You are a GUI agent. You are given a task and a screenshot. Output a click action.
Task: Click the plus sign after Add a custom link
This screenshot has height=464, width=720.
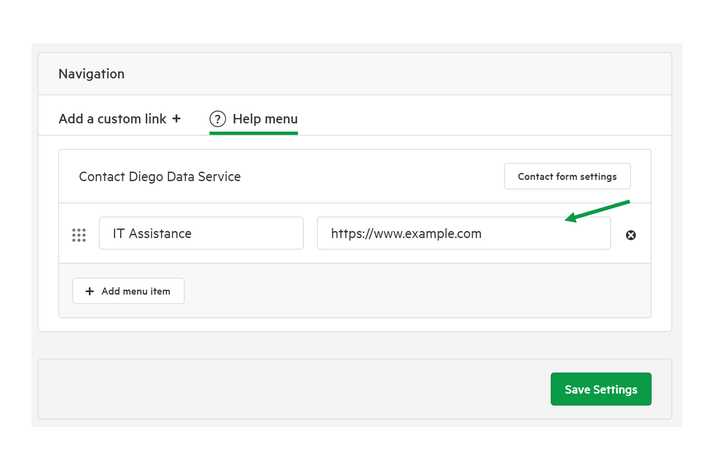coord(176,119)
